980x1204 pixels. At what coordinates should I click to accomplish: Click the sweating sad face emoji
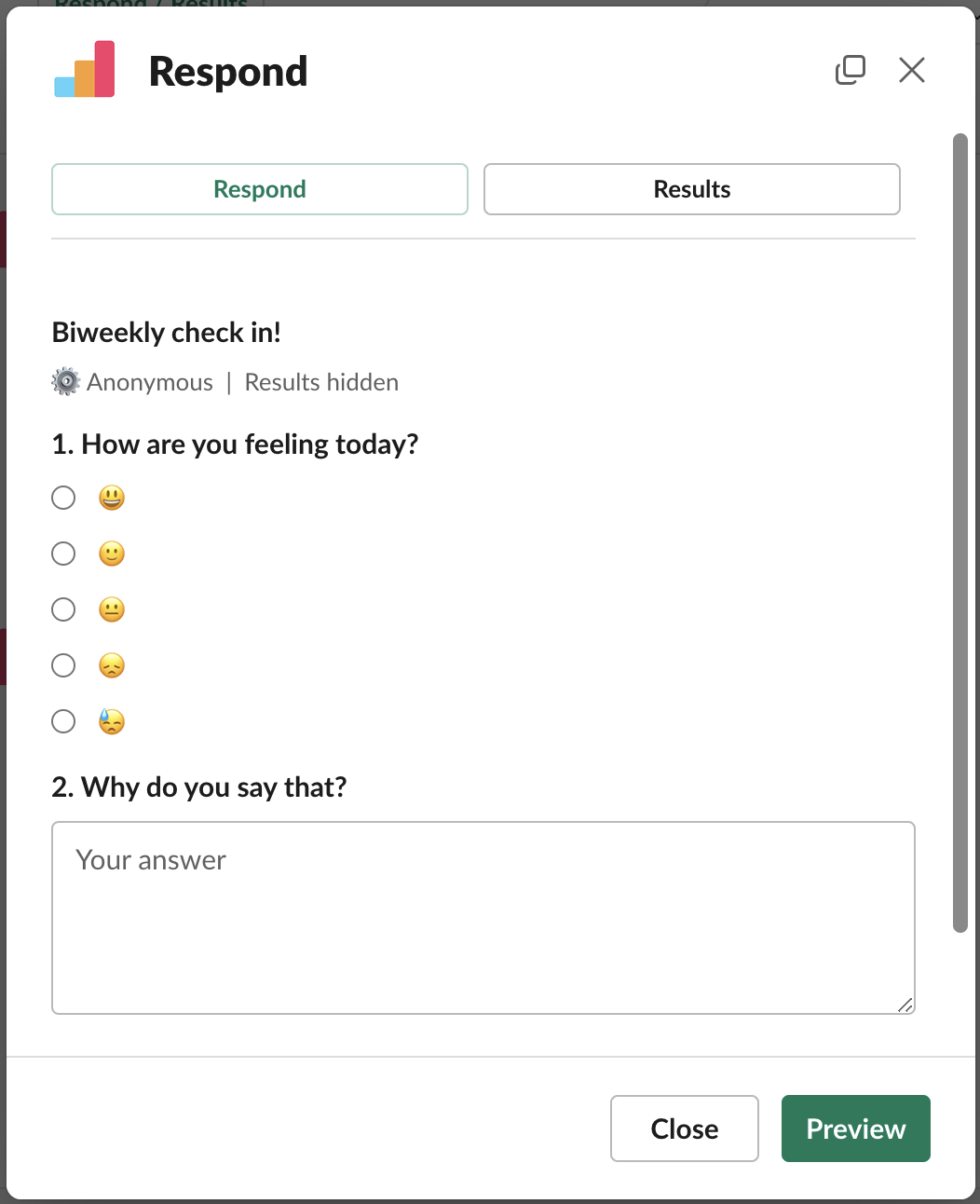point(112,721)
